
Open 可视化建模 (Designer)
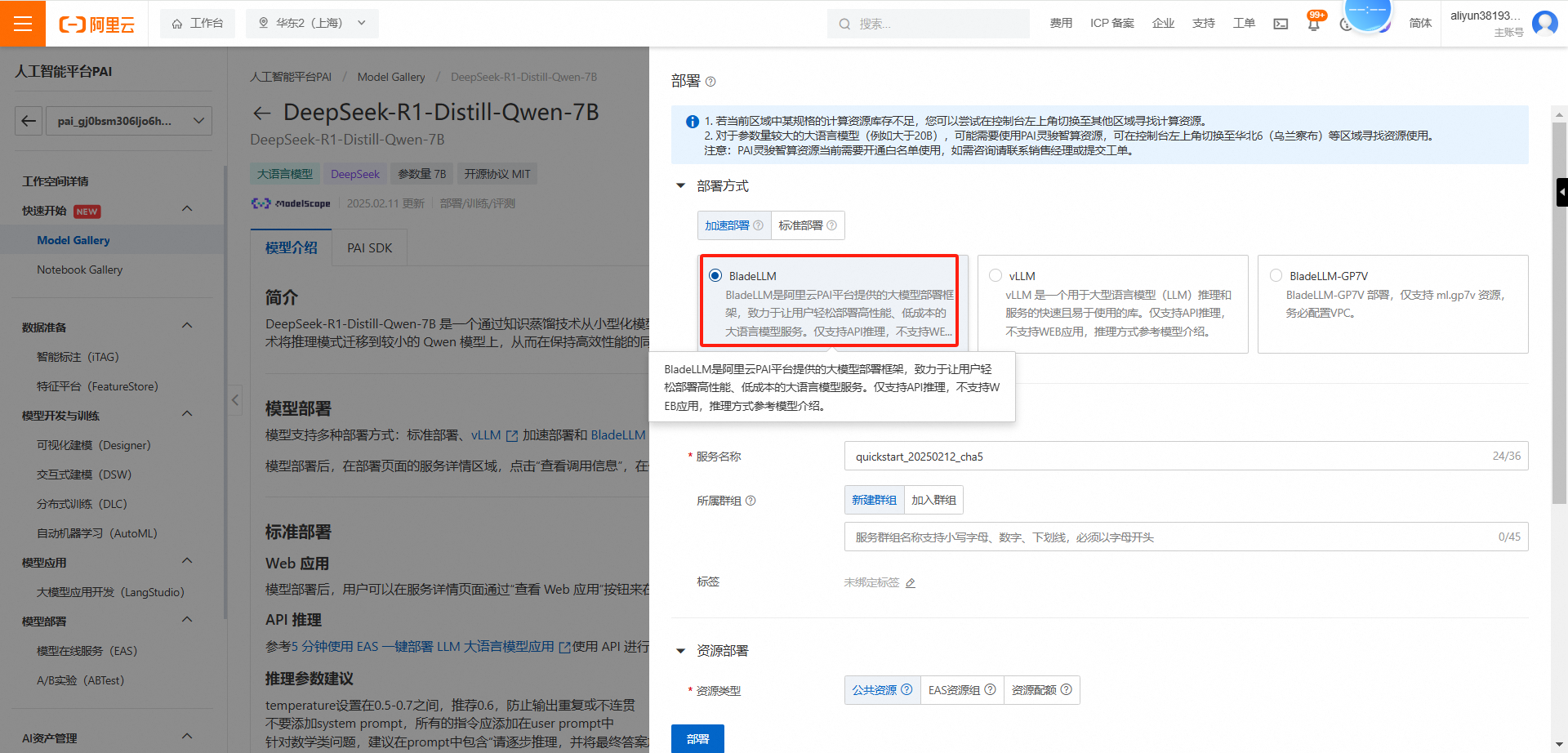coord(94,445)
